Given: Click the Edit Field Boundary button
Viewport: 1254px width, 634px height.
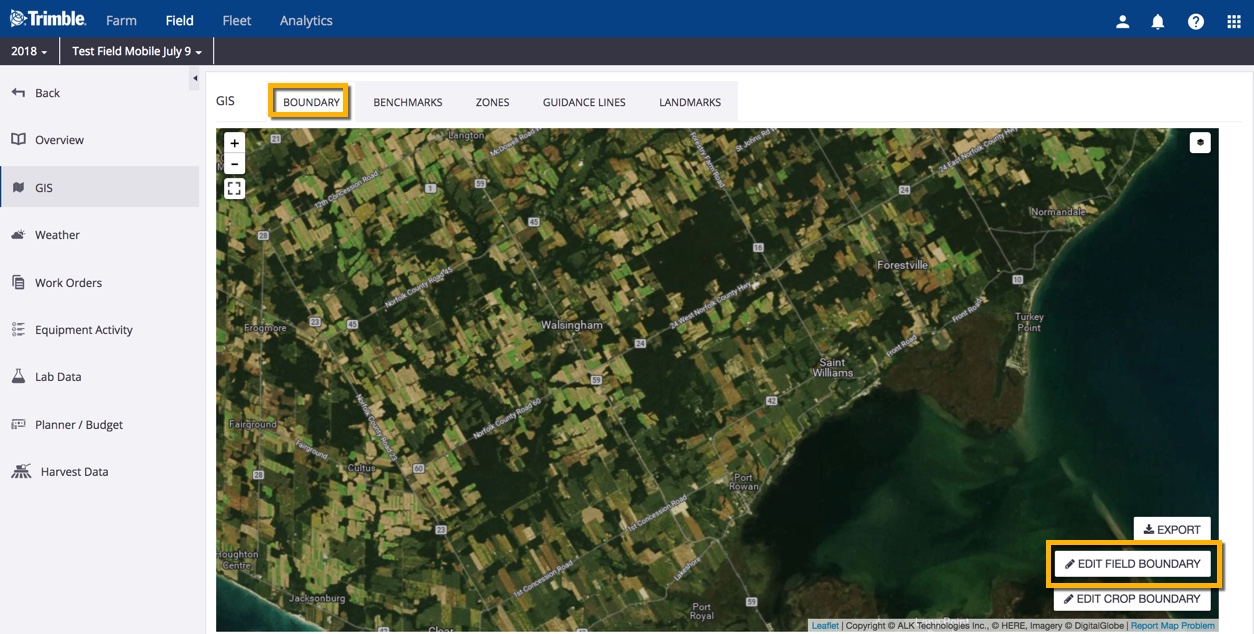Looking at the screenshot, I should [x=1132, y=564].
